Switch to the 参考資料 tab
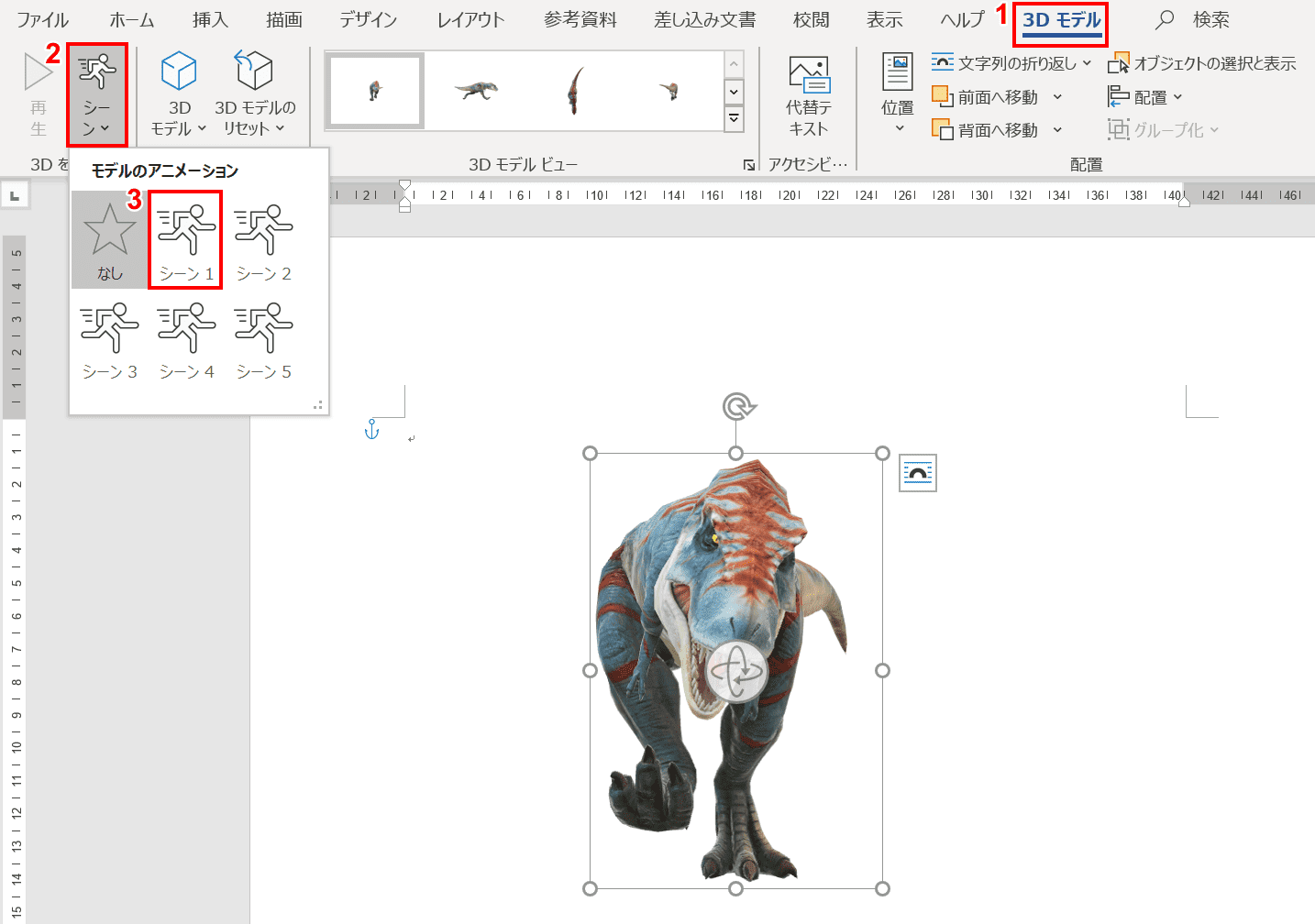This screenshot has height=924, width=1315. (x=580, y=19)
